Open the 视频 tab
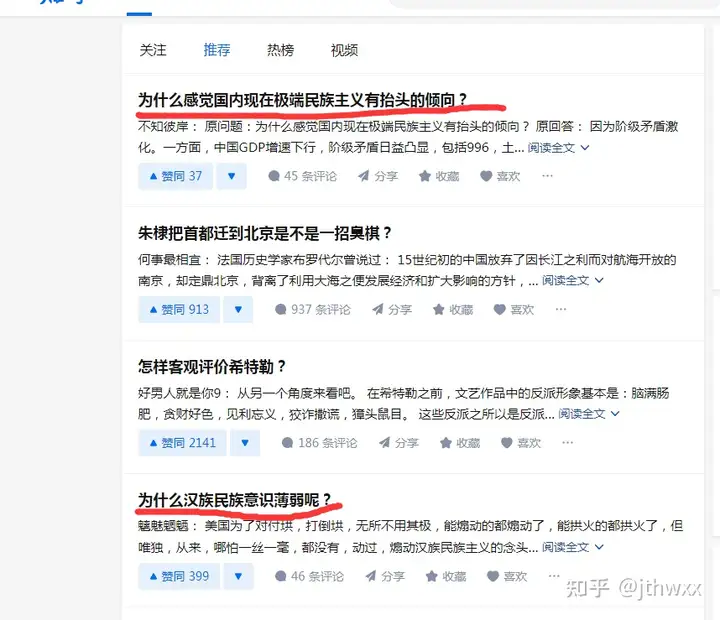The height and width of the screenshot is (620, 720). (344, 50)
